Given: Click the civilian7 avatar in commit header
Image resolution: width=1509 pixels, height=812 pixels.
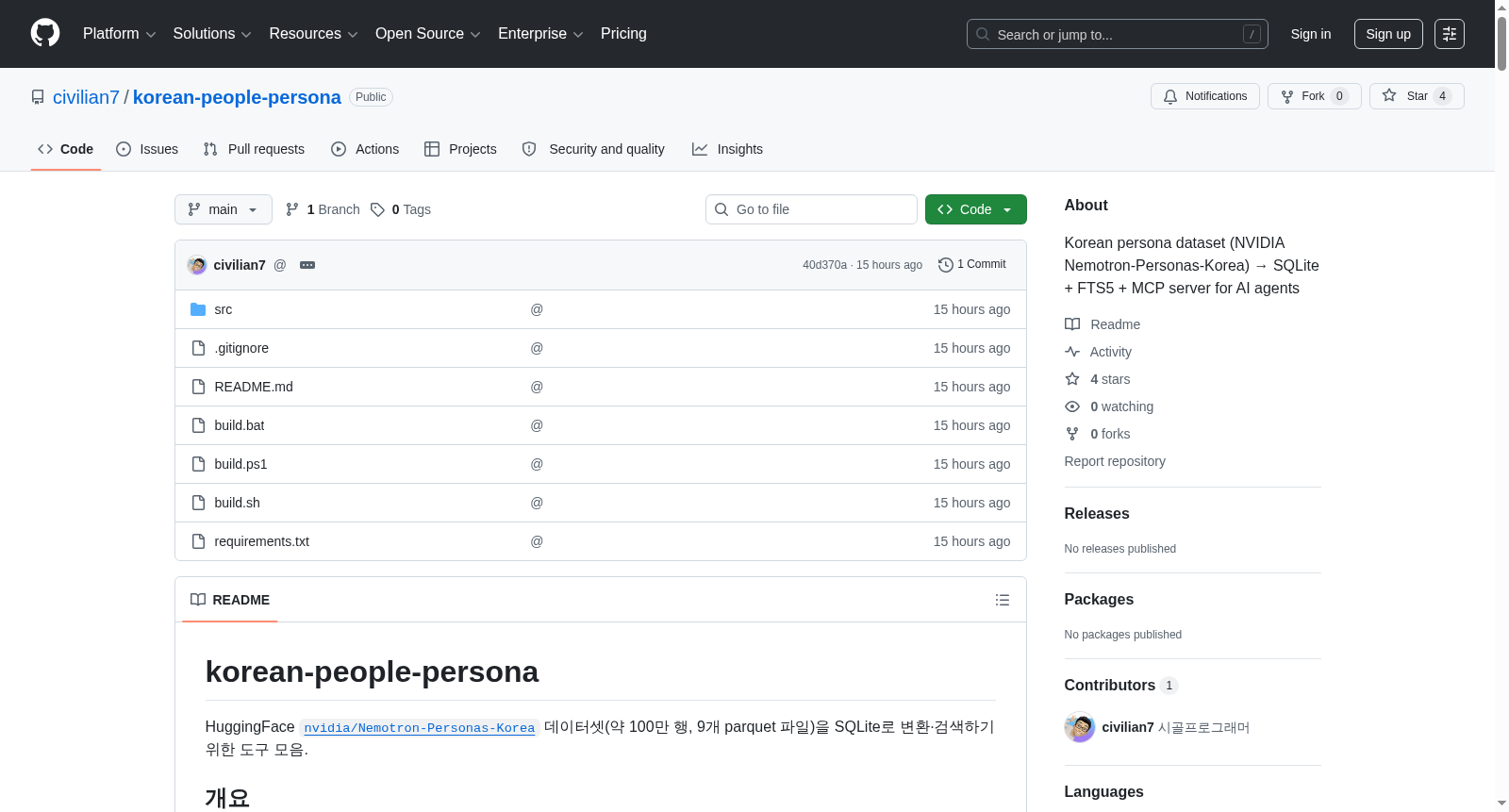Looking at the screenshot, I should coord(197,265).
